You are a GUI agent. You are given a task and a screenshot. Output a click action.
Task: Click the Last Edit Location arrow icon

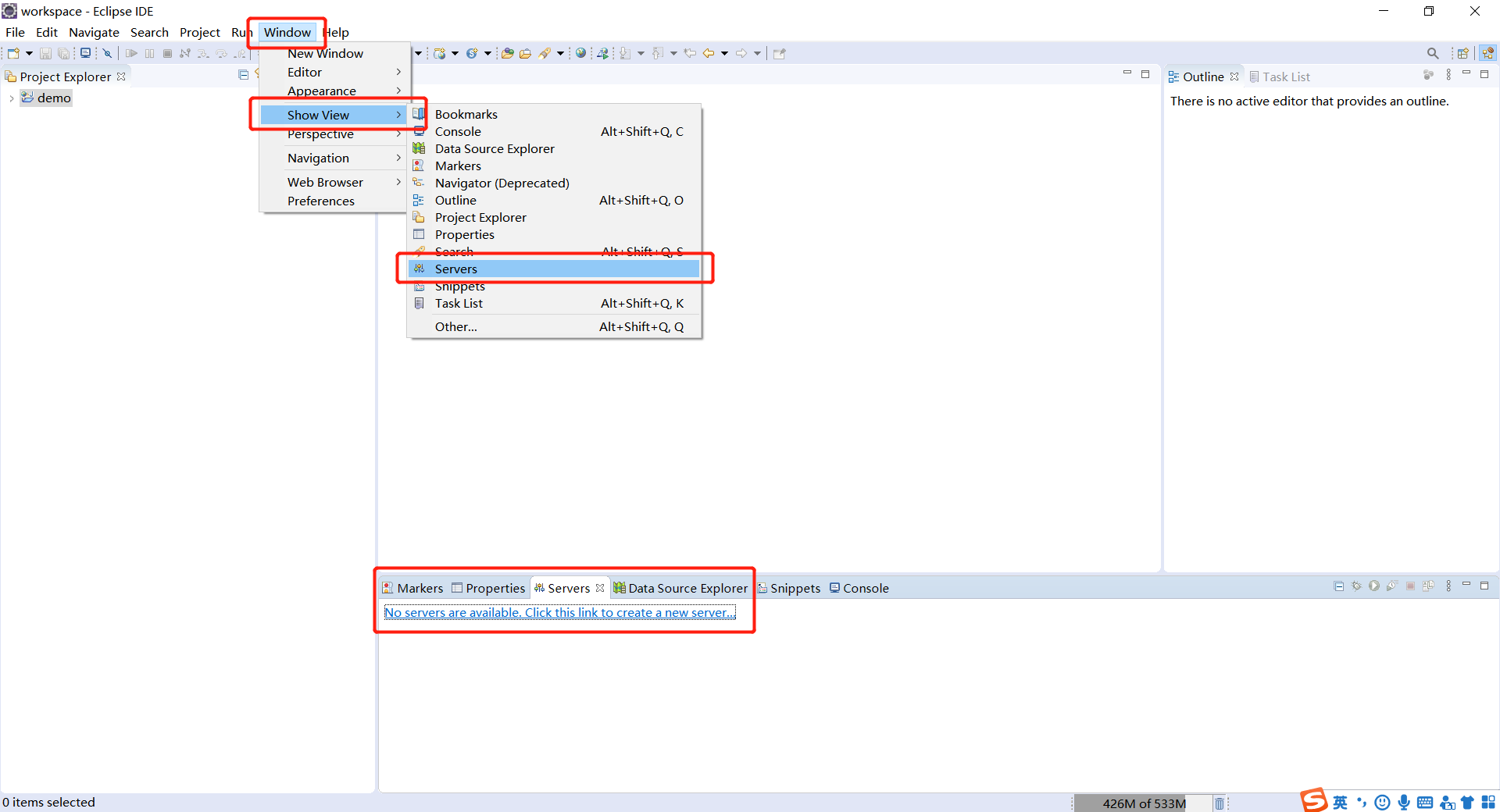pyautogui.click(x=690, y=53)
